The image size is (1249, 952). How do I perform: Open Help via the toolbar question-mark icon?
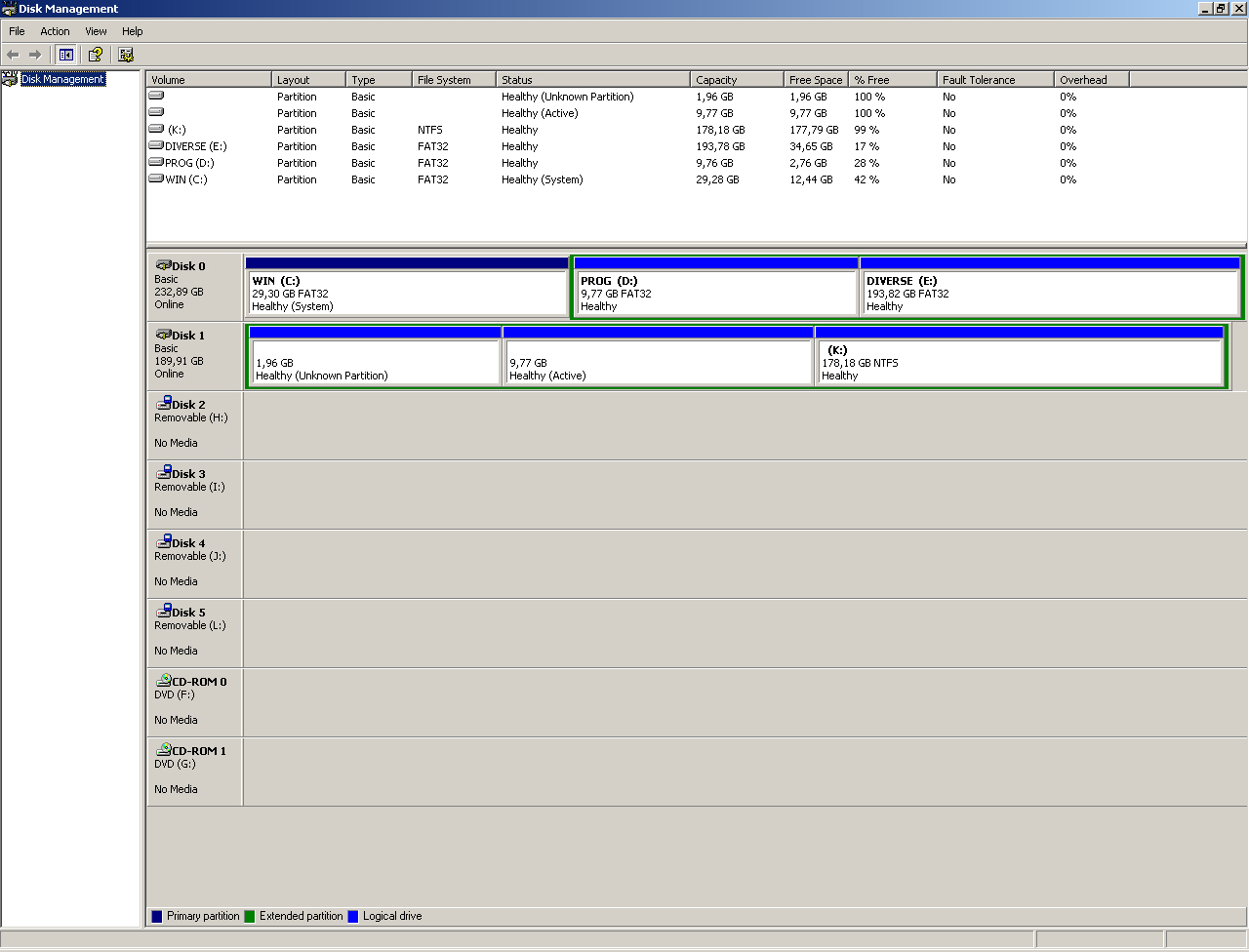(x=95, y=55)
